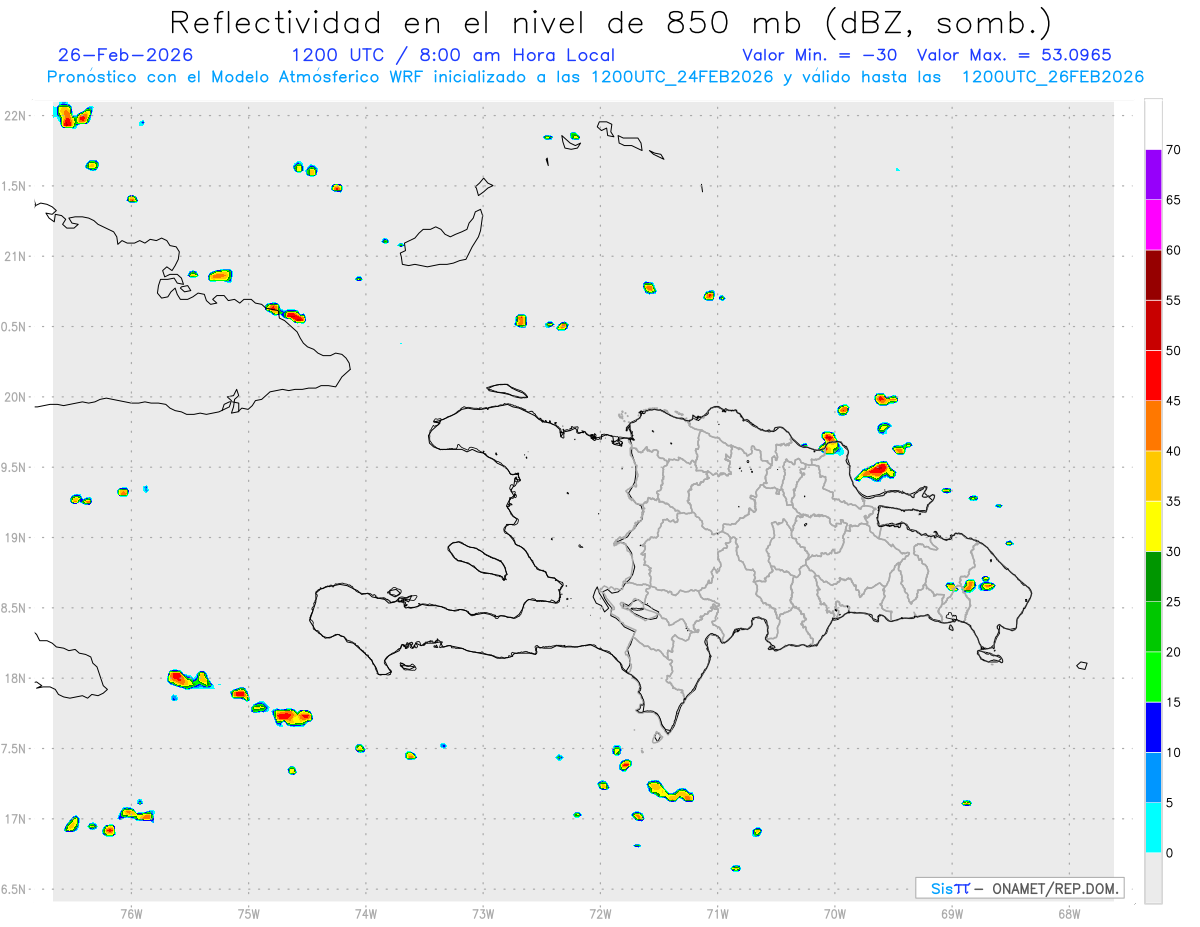Click the 'Valor Max. = 53.0965' text
Screen dimensions: 1200x927
[1014, 55]
